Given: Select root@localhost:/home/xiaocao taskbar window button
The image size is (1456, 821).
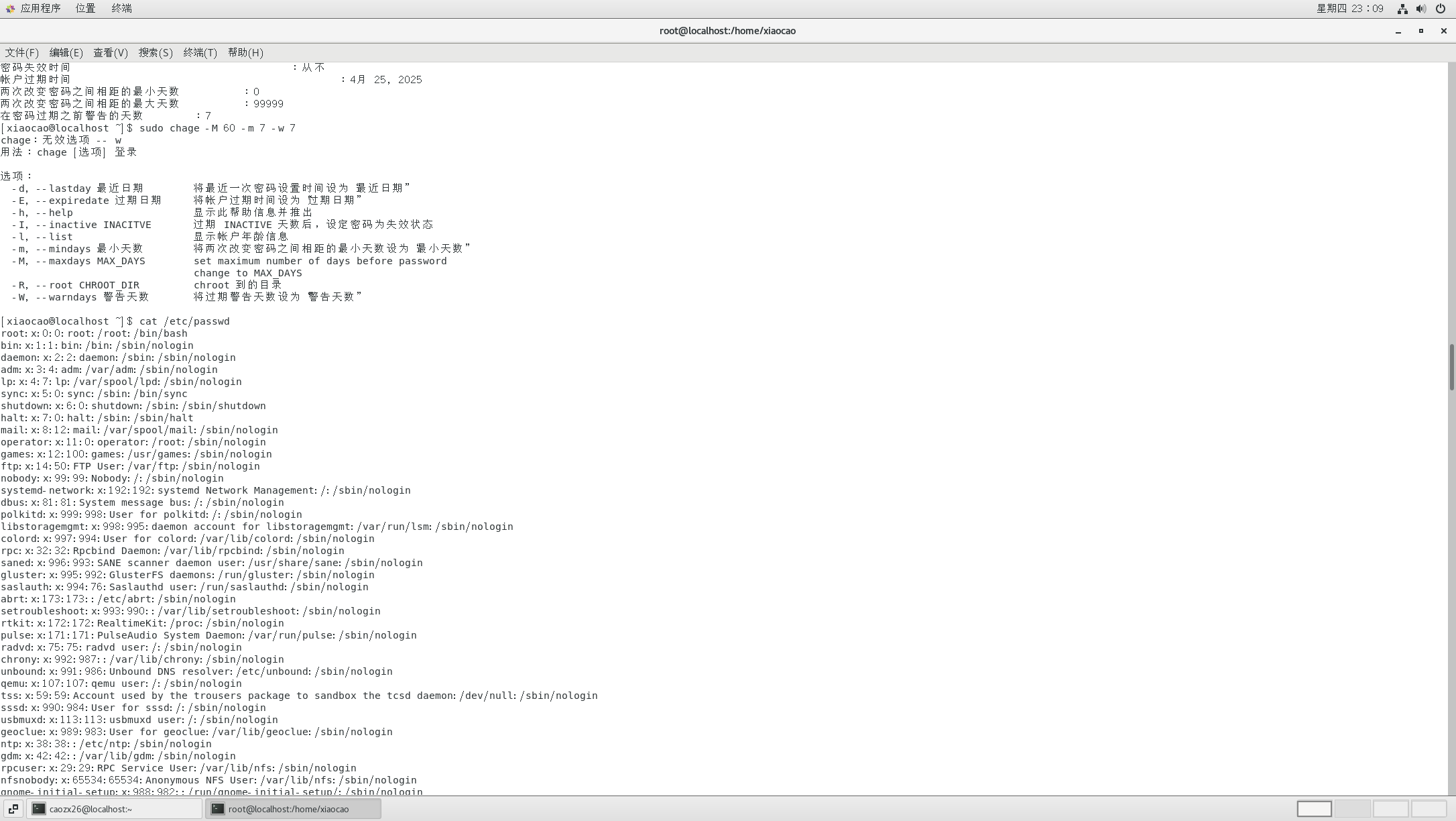Looking at the screenshot, I should [x=293, y=809].
